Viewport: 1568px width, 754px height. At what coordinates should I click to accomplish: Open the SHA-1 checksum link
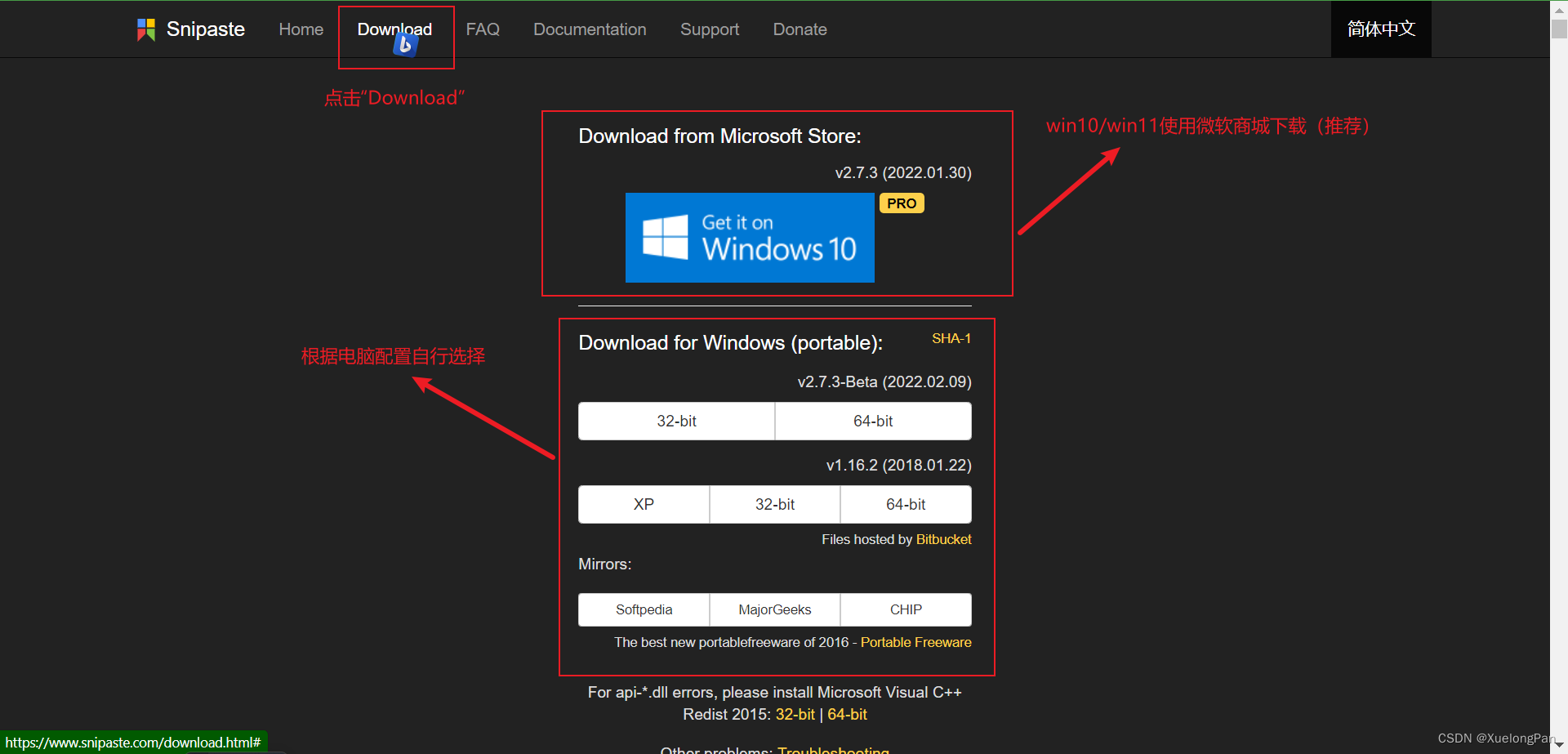(x=951, y=338)
